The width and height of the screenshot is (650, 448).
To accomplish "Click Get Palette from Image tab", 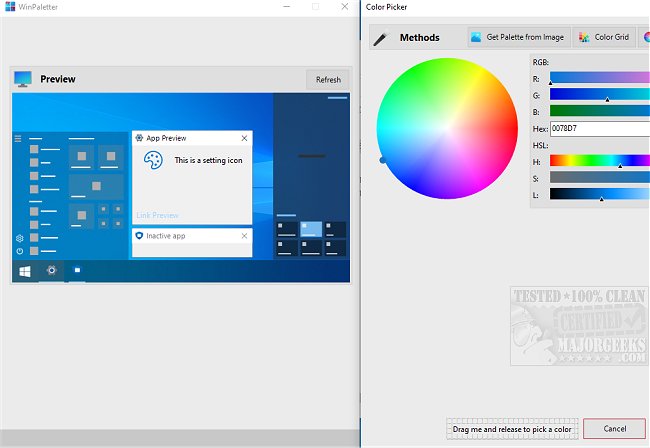I will click(x=519, y=37).
